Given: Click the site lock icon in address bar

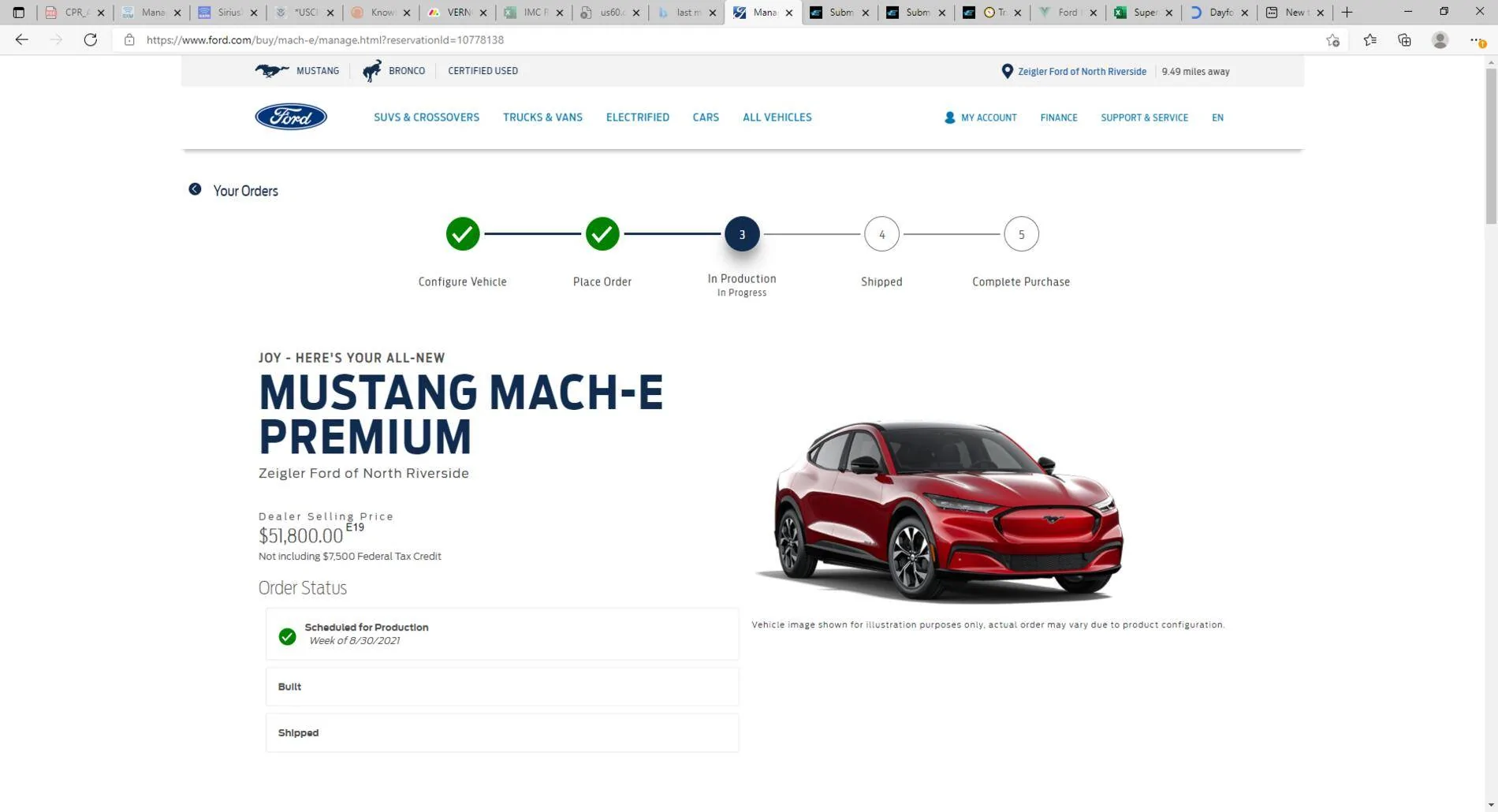Looking at the screenshot, I should 129,40.
